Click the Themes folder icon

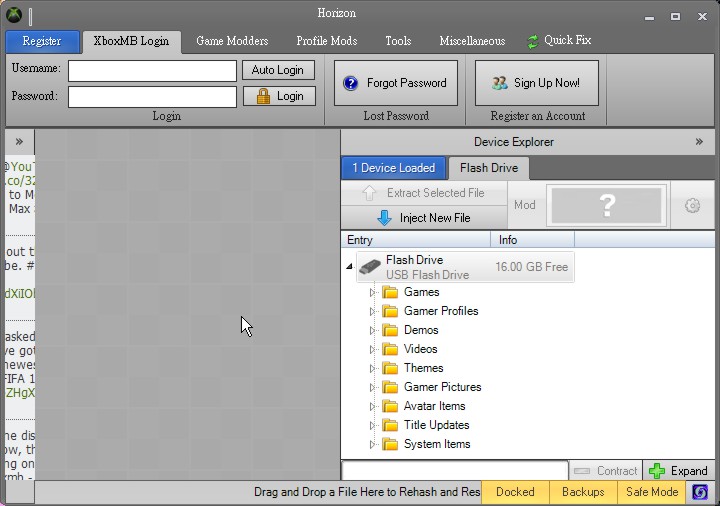click(390, 368)
